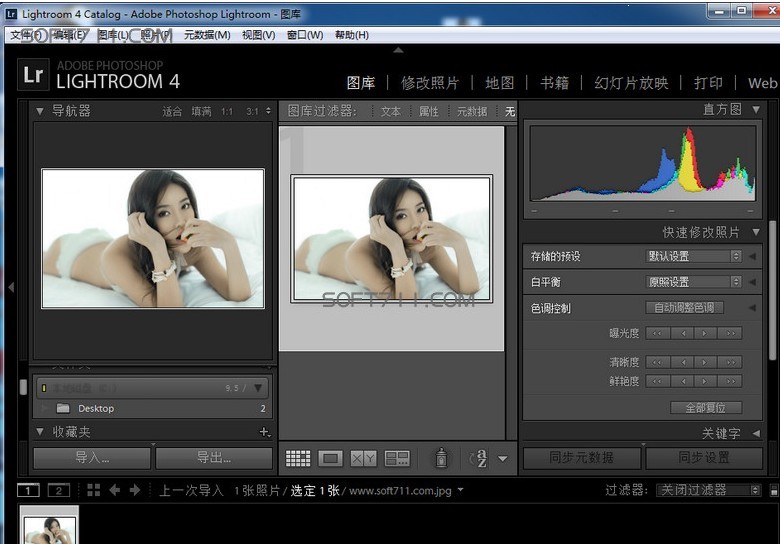Click the Lr logo identity plate

(33, 75)
